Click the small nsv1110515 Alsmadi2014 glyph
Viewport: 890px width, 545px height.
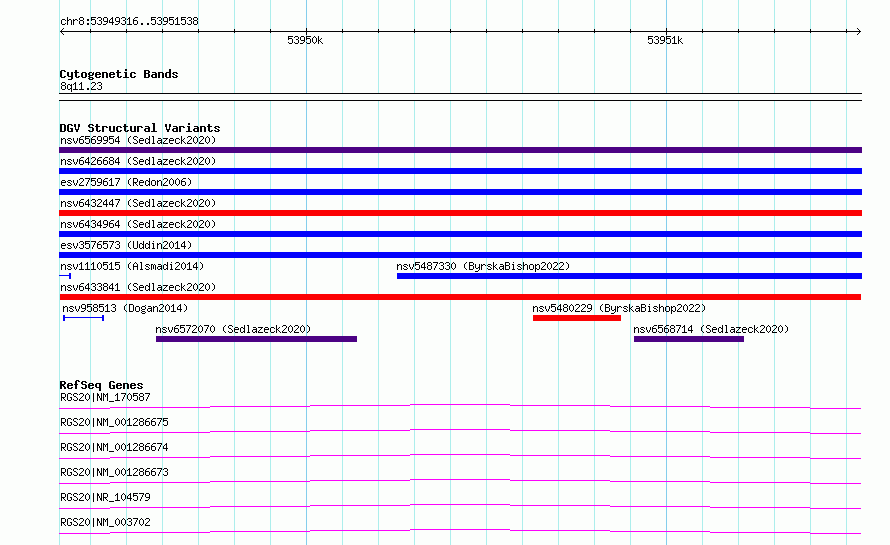point(65,276)
